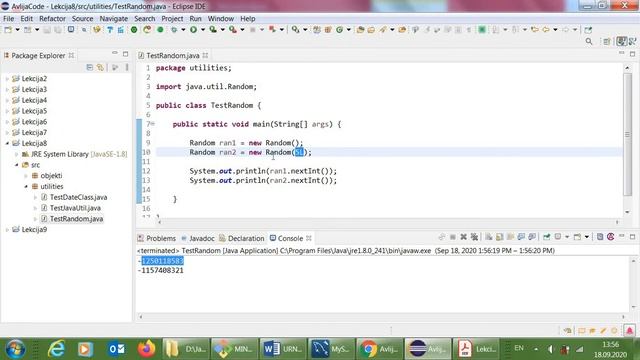Image resolution: width=640 pixels, height=360 pixels.
Task: Click the Run green play button
Action: tap(193, 30)
